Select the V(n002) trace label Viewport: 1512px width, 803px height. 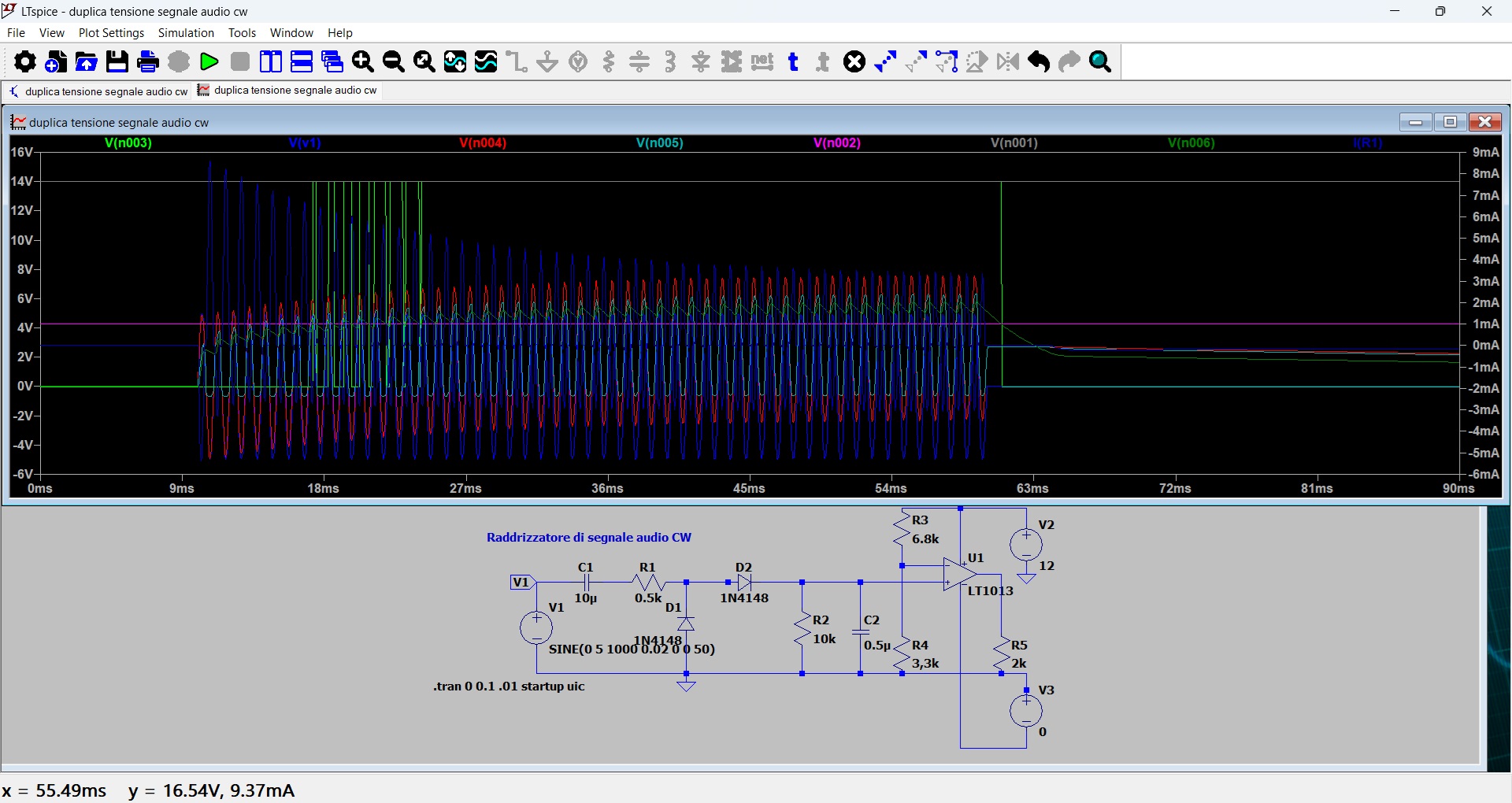[837, 143]
